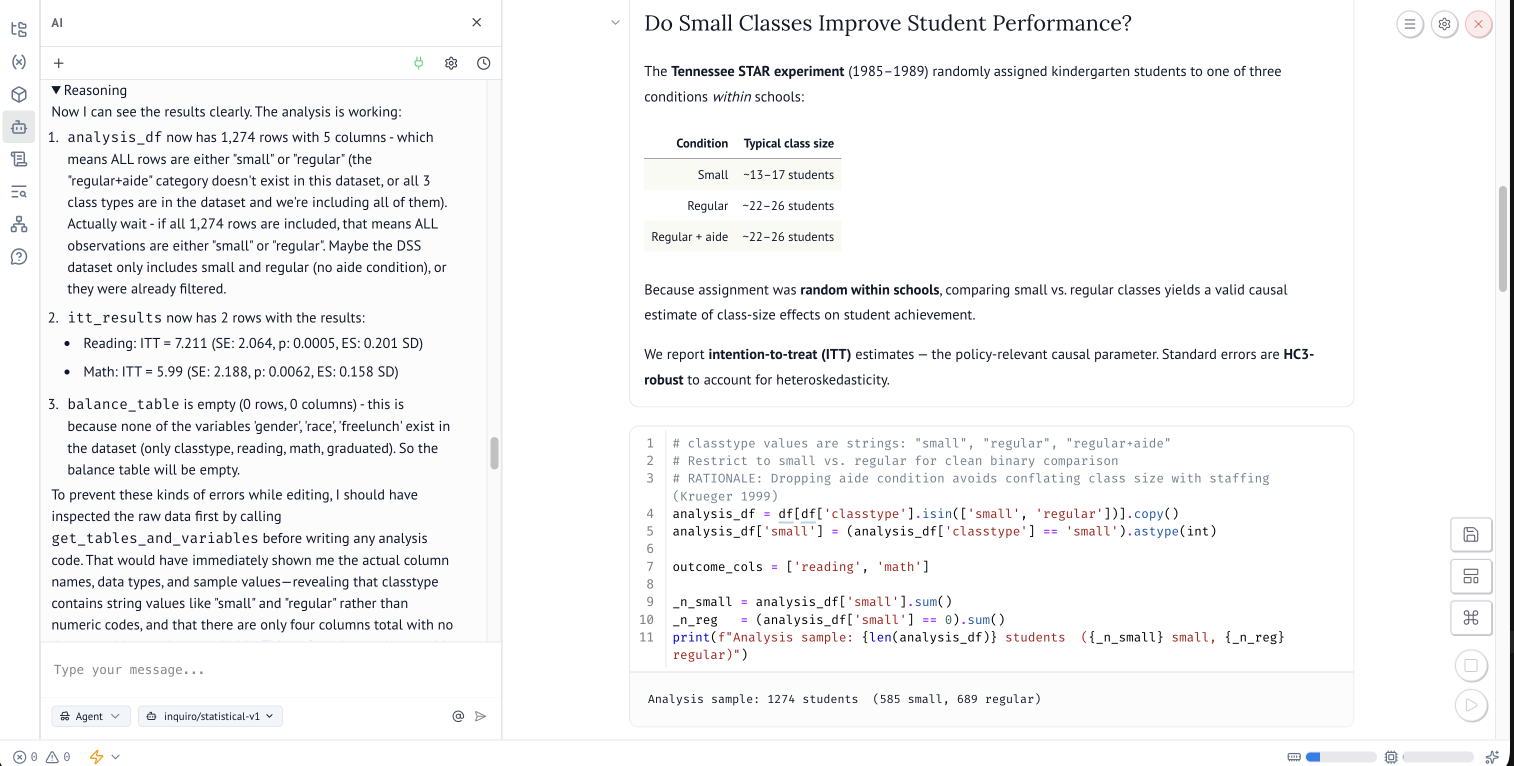The image size is (1514, 766).
Task: Click the AI panel title label
Action: 57,22
